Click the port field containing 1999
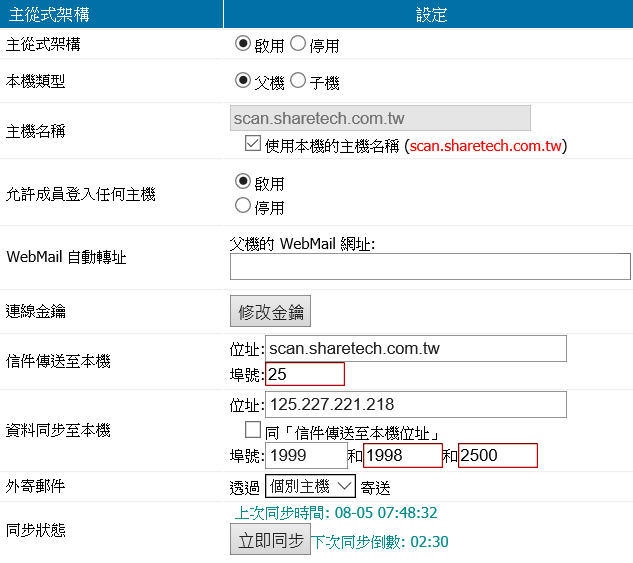This screenshot has width=633, height=563. 305,456
